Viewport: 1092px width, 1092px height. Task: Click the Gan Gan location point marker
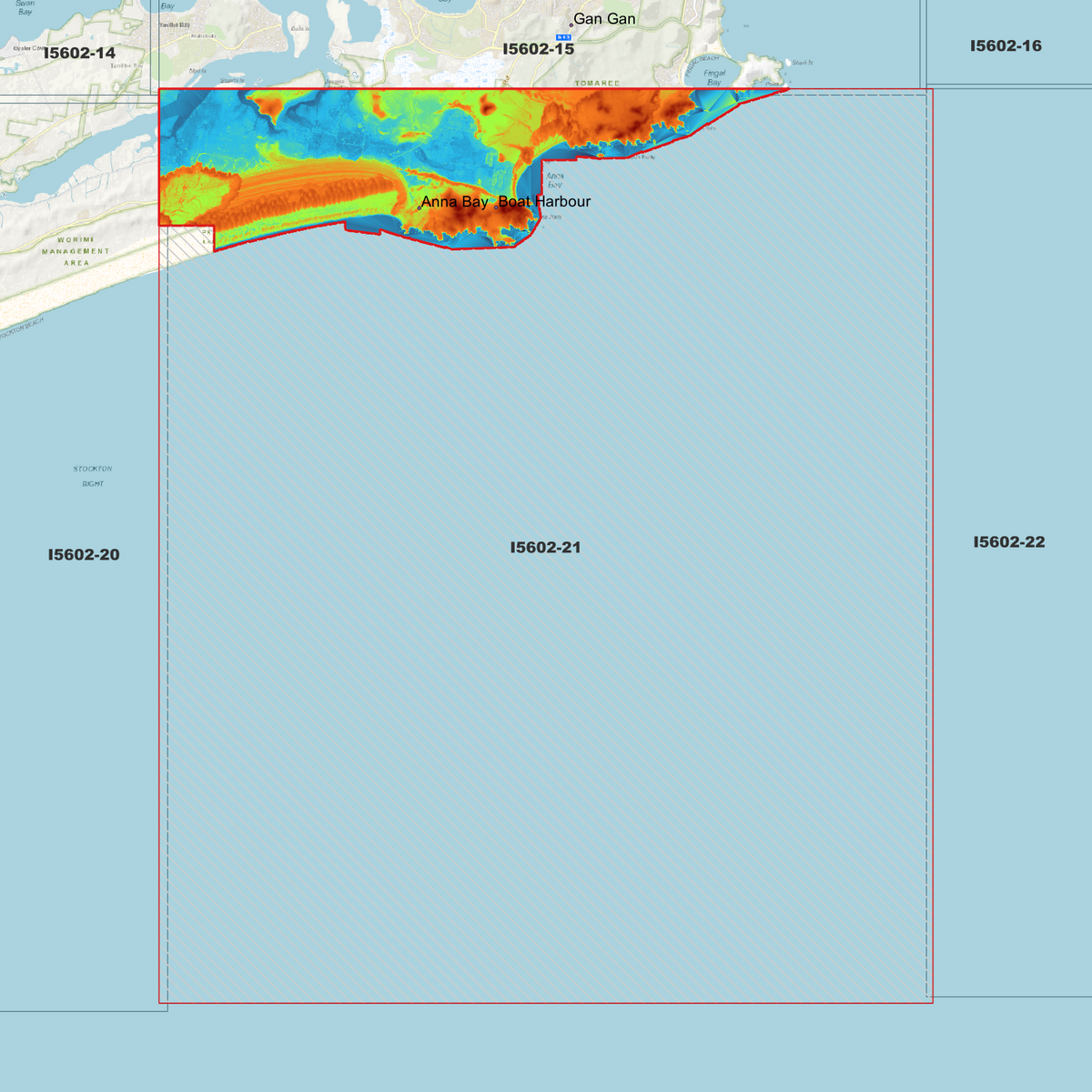(x=571, y=25)
